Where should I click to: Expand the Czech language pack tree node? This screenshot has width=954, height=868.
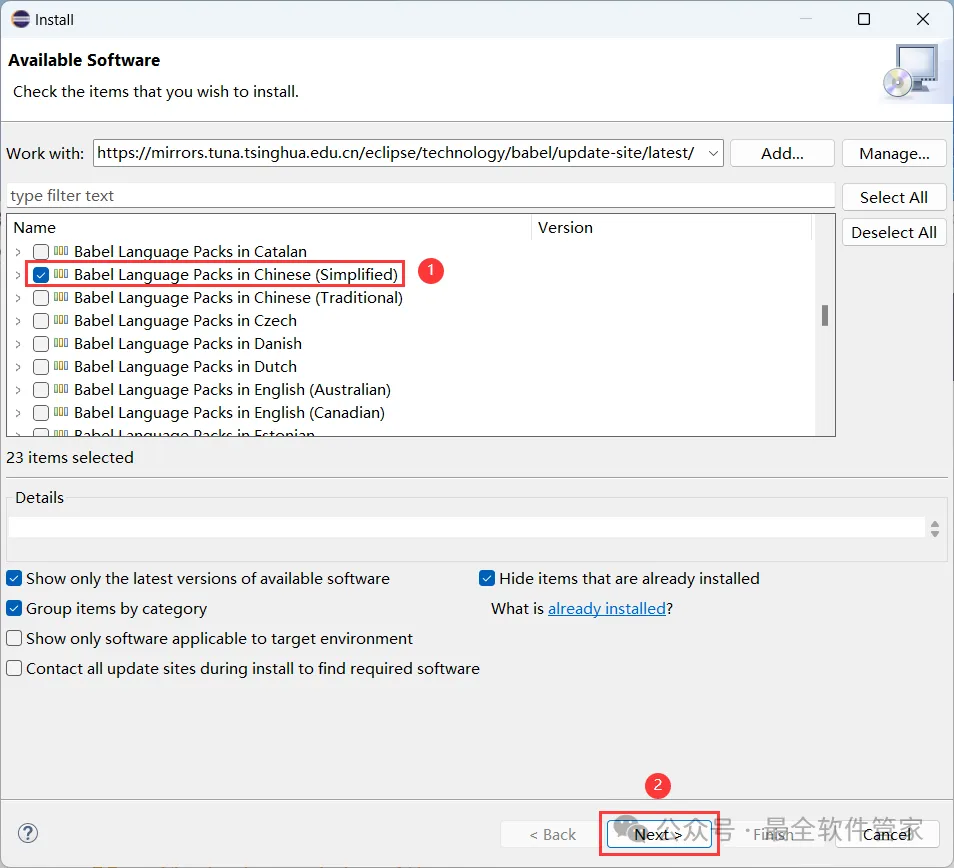tap(18, 321)
